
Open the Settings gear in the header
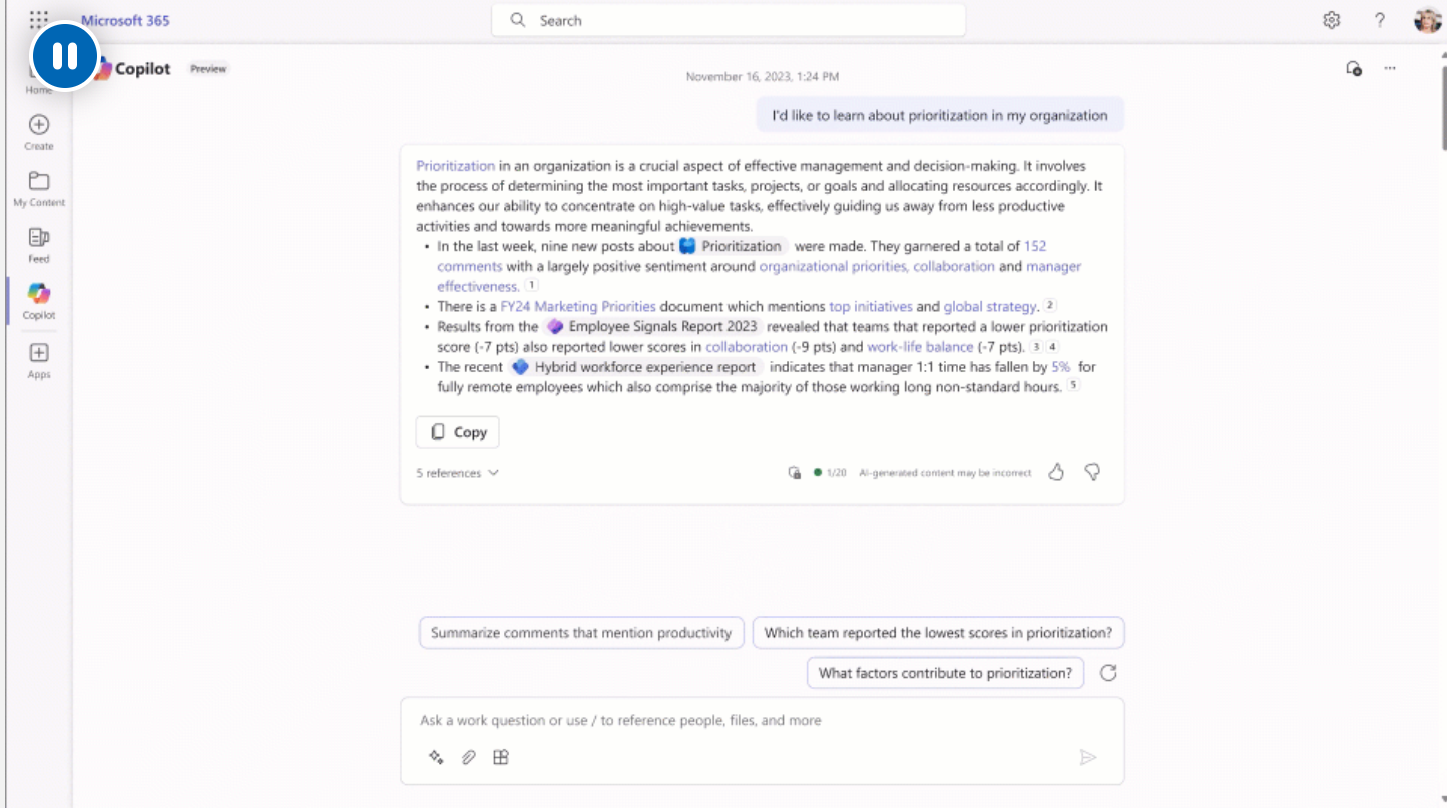pyautogui.click(x=1331, y=20)
